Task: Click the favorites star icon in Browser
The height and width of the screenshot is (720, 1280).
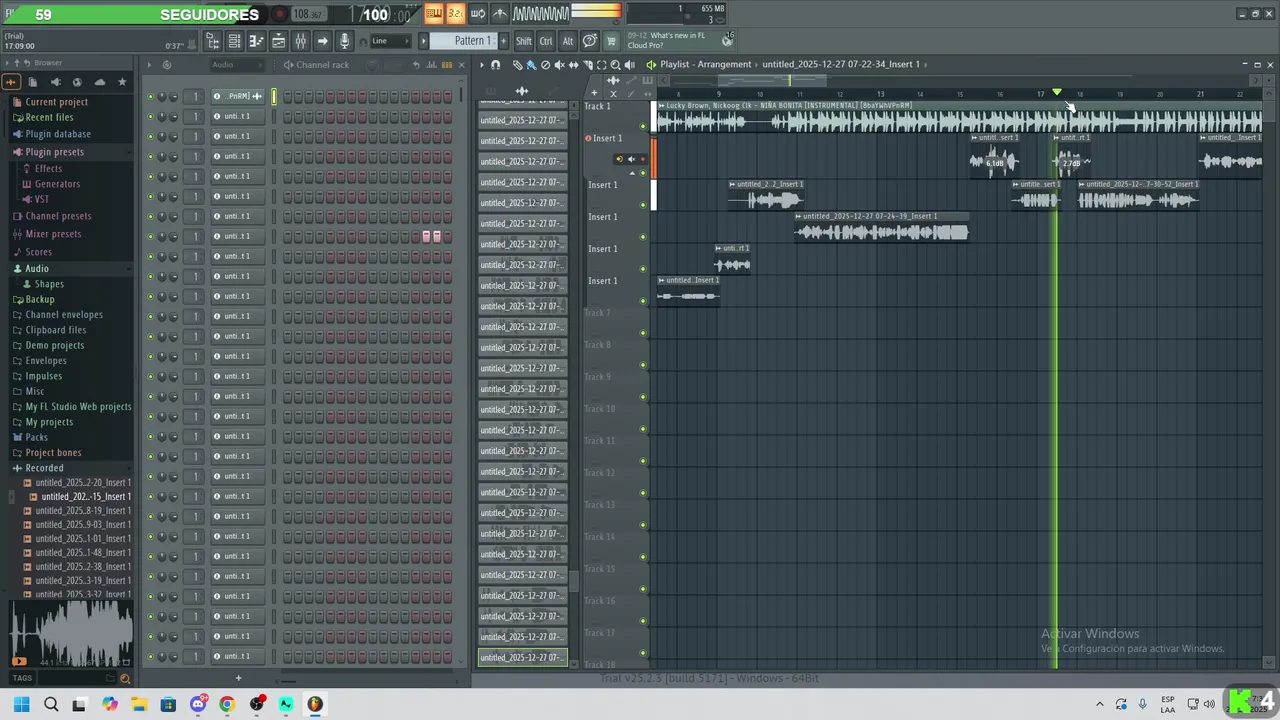Action: click(x=122, y=82)
